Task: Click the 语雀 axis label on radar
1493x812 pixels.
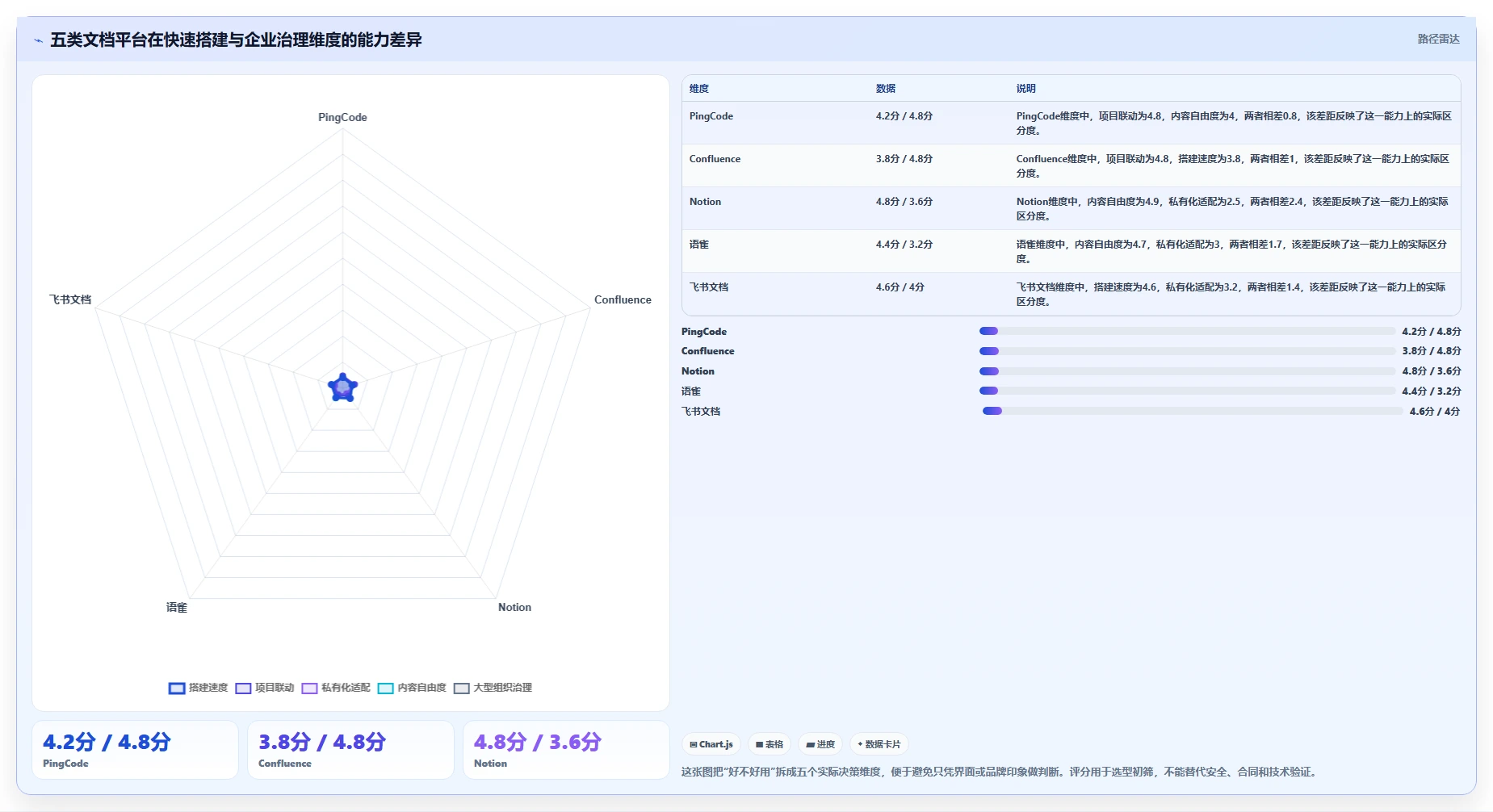Action: click(176, 608)
